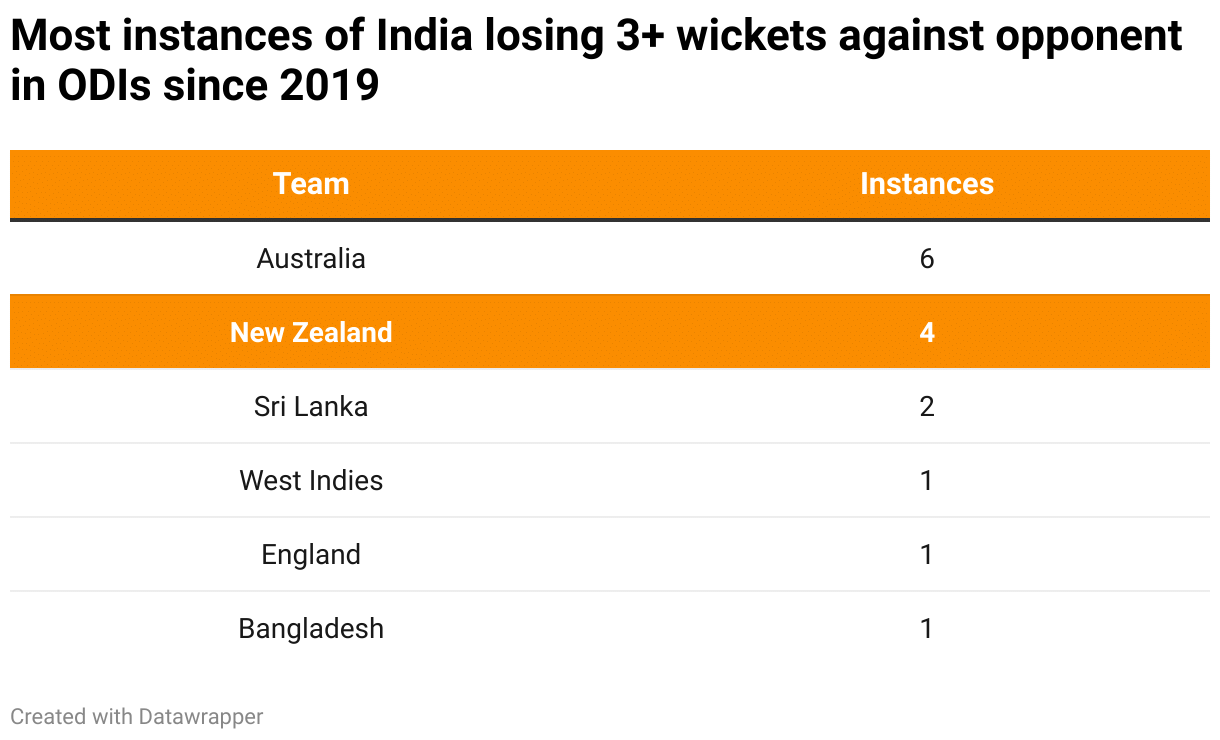This screenshot has width=1220, height=740.
Task: Select the Bangladesh team cell
Action: pos(311,629)
